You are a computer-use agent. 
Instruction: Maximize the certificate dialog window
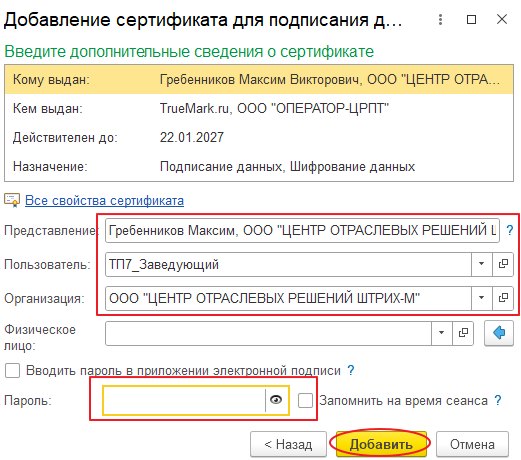471,20
